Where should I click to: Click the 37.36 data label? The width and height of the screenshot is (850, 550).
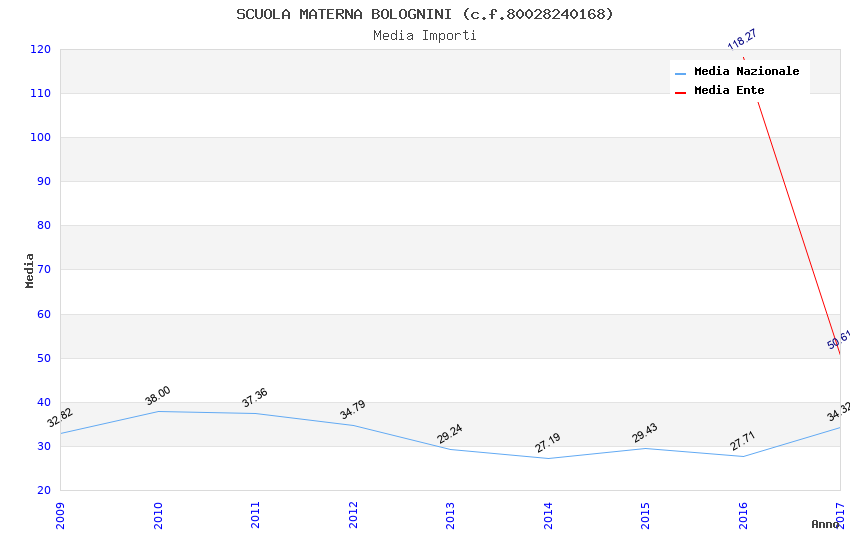[255, 398]
